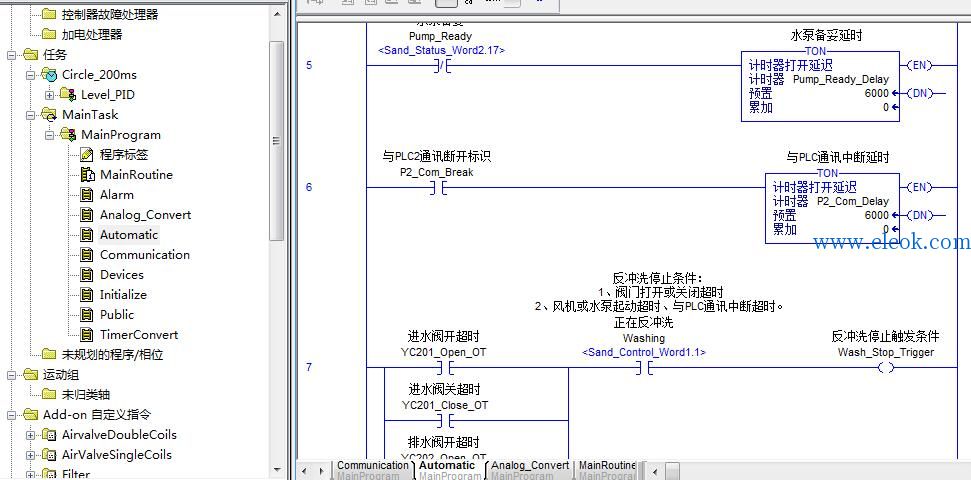This screenshot has width=971, height=480.
Task: Click the Analog_Convert routine icon
Action: pos(87,214)
